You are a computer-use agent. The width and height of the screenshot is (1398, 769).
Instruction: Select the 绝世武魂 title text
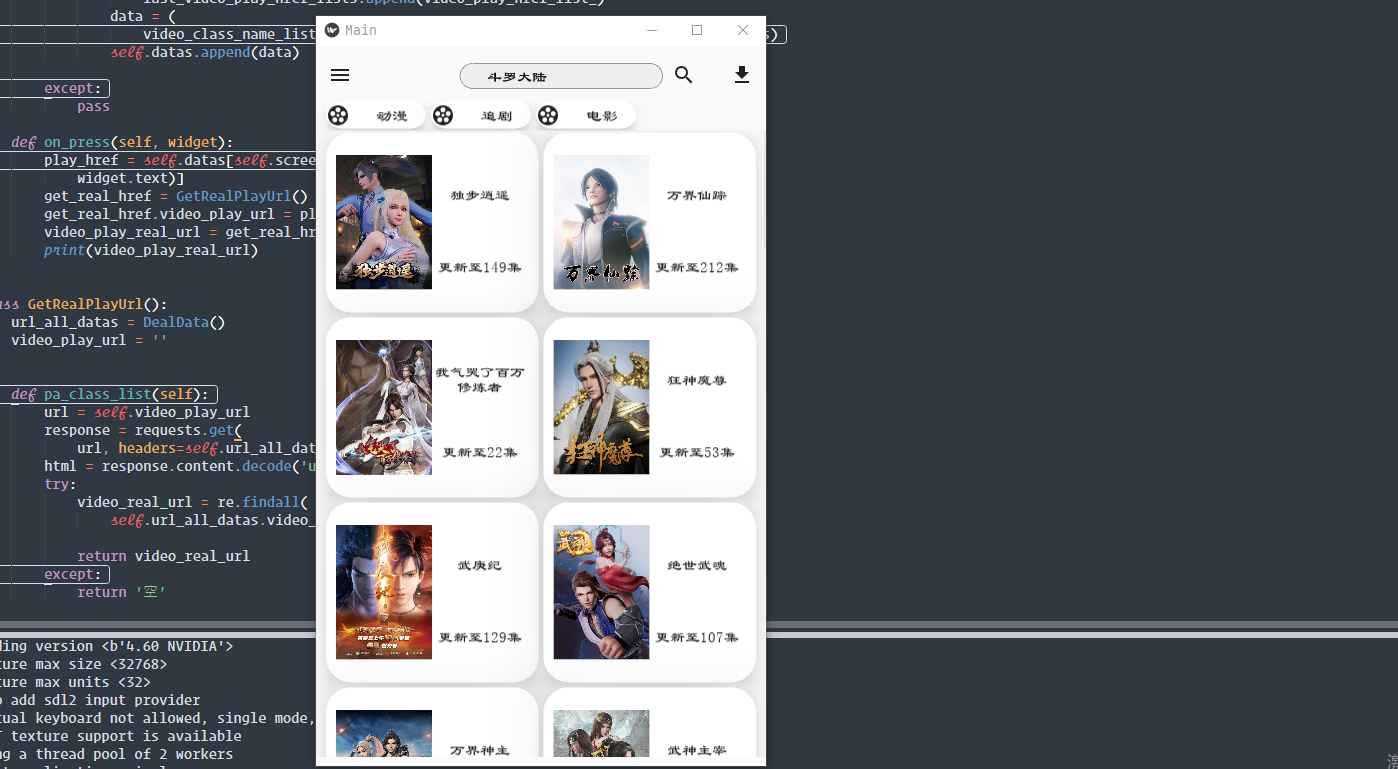697,566
